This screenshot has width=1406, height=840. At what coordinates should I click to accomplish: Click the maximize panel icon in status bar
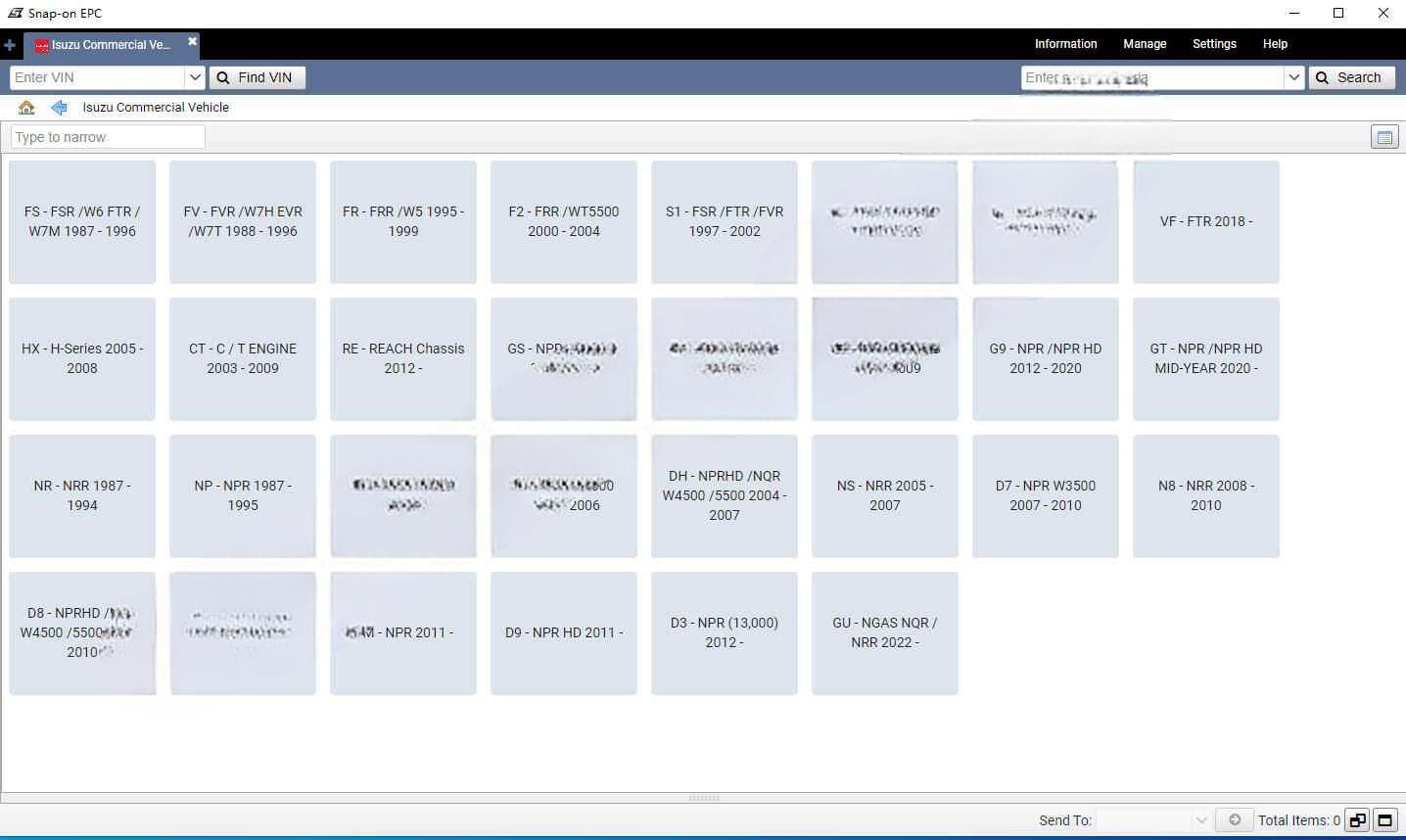1384,820
